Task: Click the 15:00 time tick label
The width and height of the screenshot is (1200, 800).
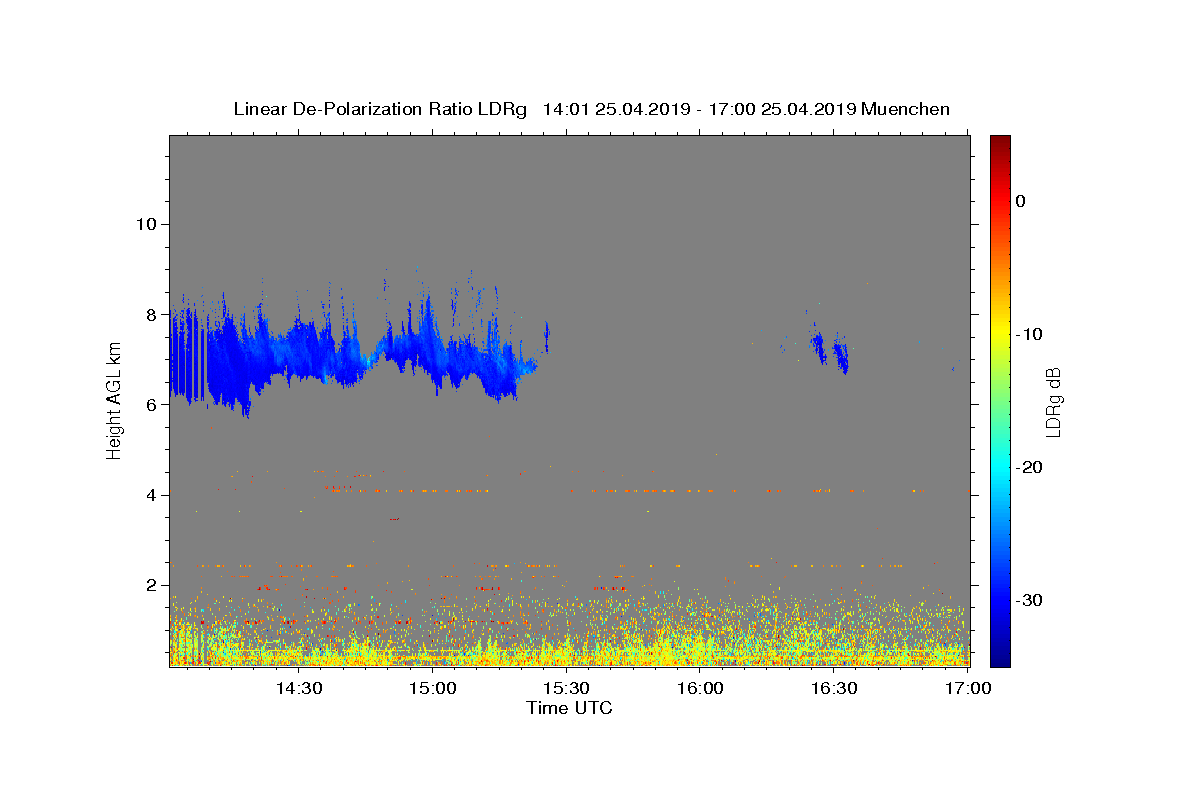Action: (433, 688)
